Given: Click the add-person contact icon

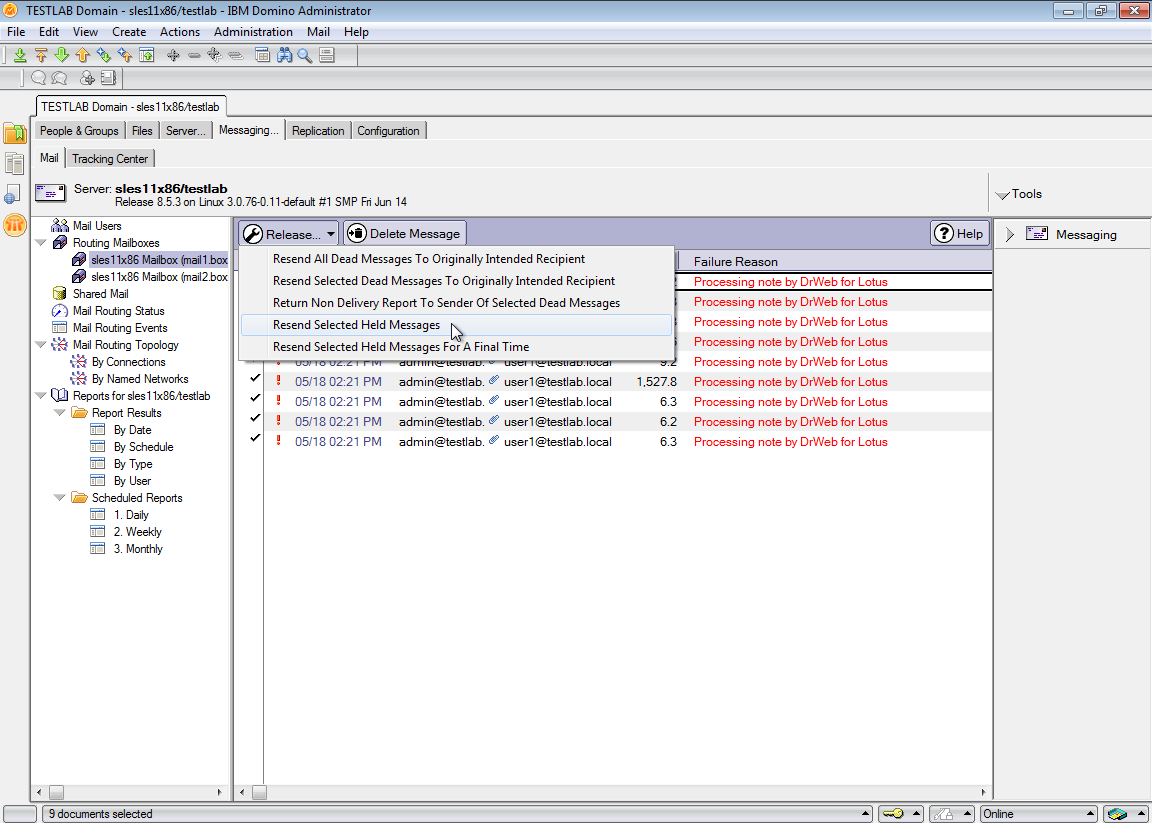Looking at the screenshot, I should (87, 77).
